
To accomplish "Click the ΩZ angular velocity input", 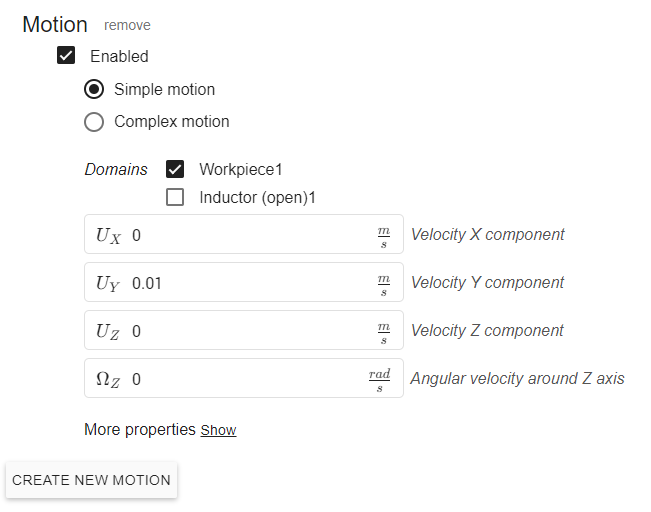I will [245, 379].
